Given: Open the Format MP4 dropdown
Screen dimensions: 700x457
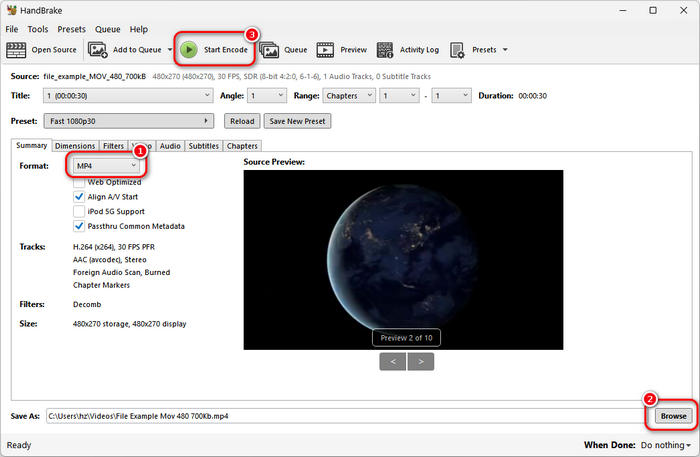Looking at the screenshot, I should 106,166.
